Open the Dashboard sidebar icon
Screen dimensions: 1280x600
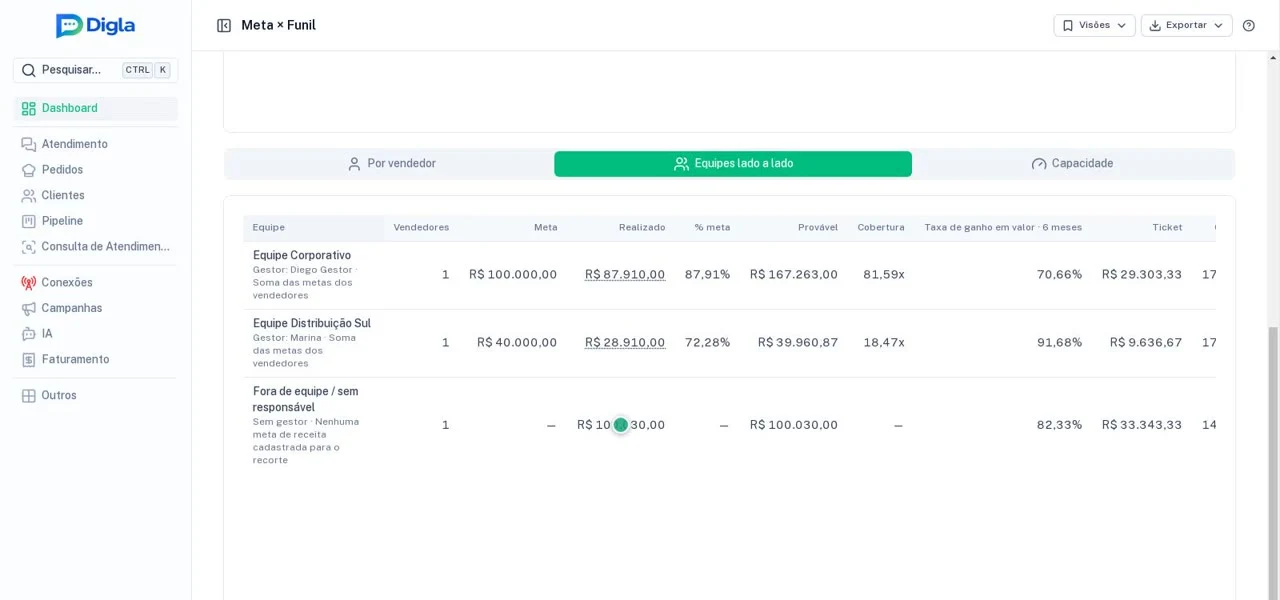click(28, 108)
